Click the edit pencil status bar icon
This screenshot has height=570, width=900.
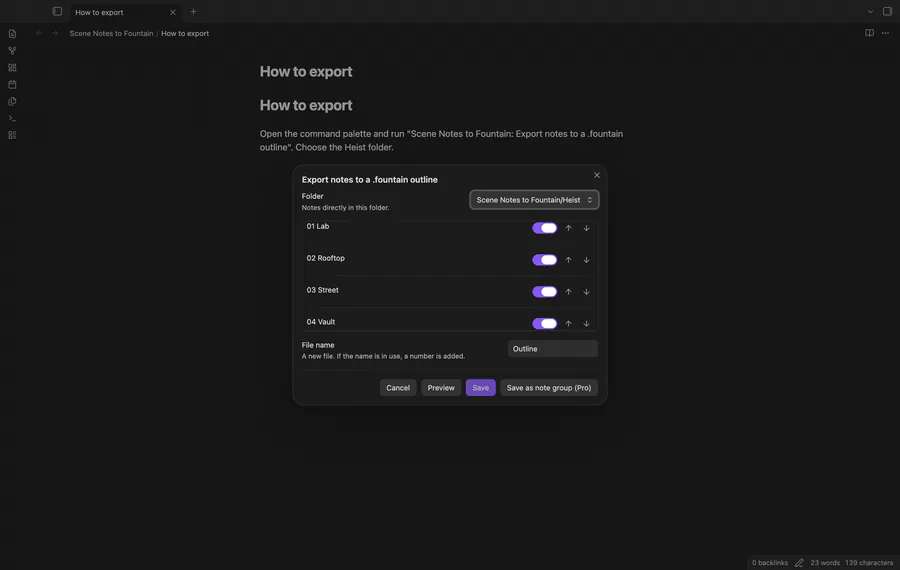click(799, 563)
